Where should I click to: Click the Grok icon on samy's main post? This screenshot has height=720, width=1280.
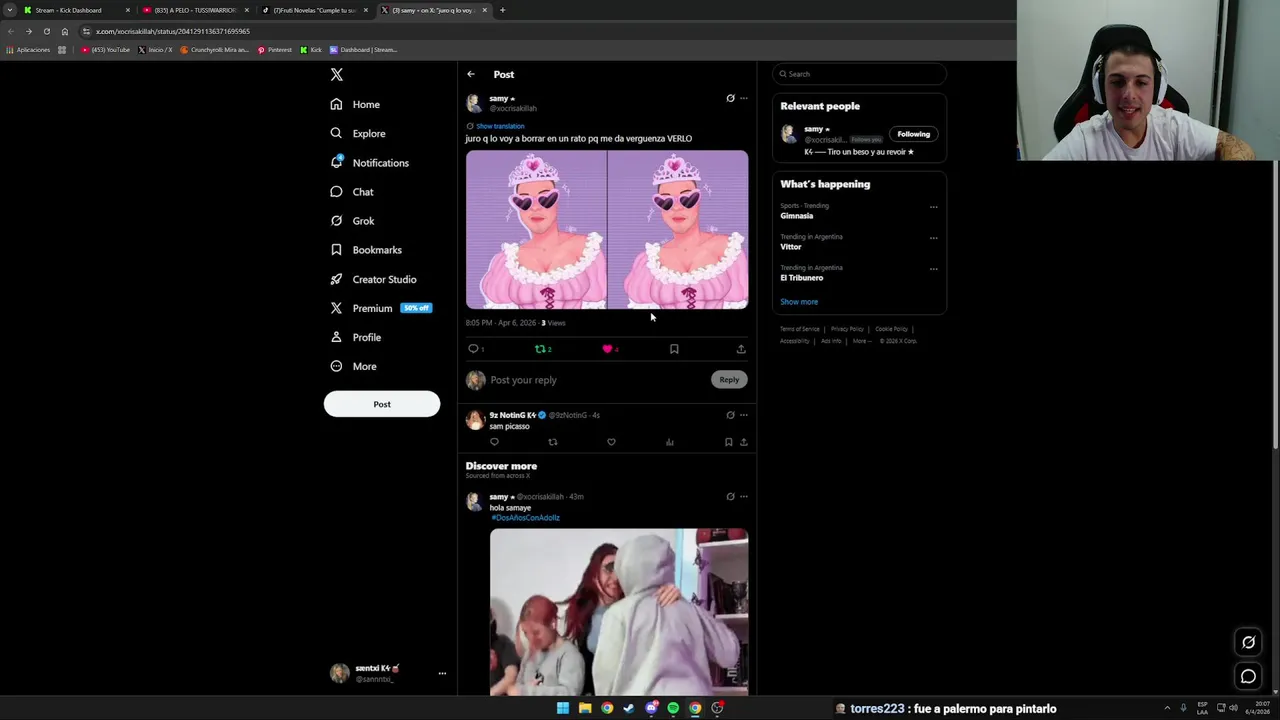pyautogui.click(x=730, y=98)
